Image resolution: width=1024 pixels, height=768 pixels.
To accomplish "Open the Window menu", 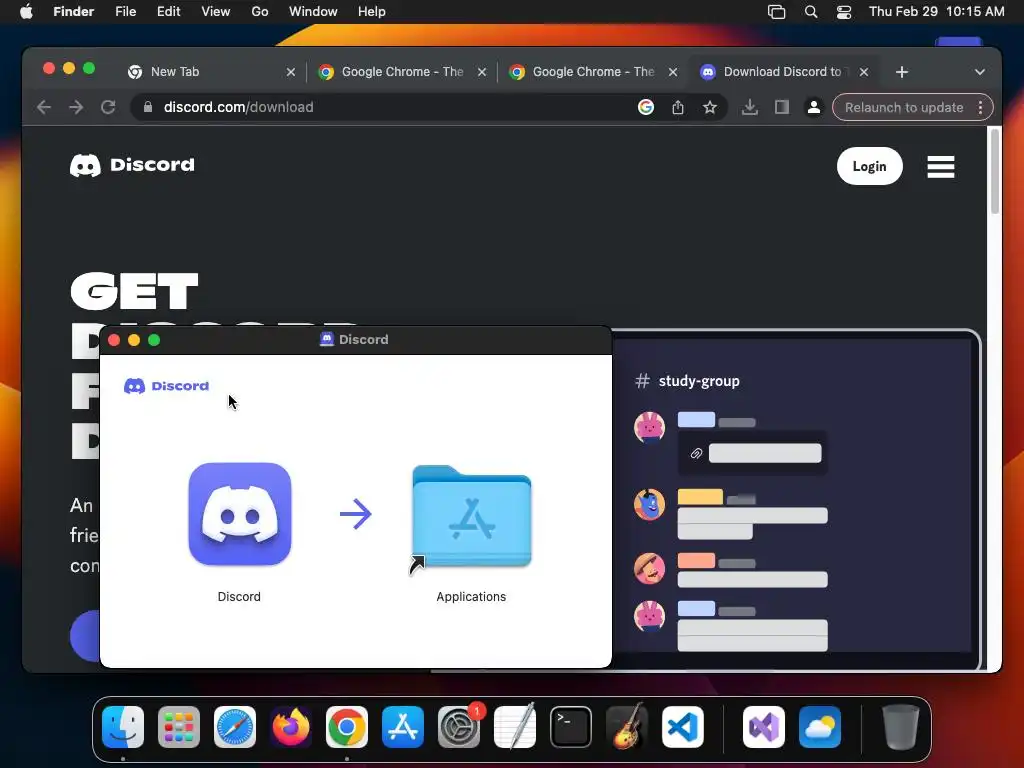I will [x=313, y=12].
